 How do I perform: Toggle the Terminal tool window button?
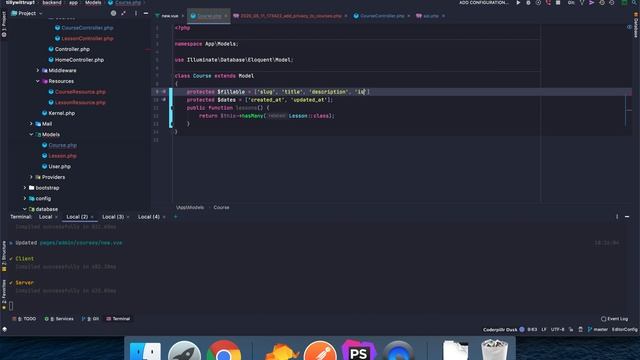click(x=118, y=319)
